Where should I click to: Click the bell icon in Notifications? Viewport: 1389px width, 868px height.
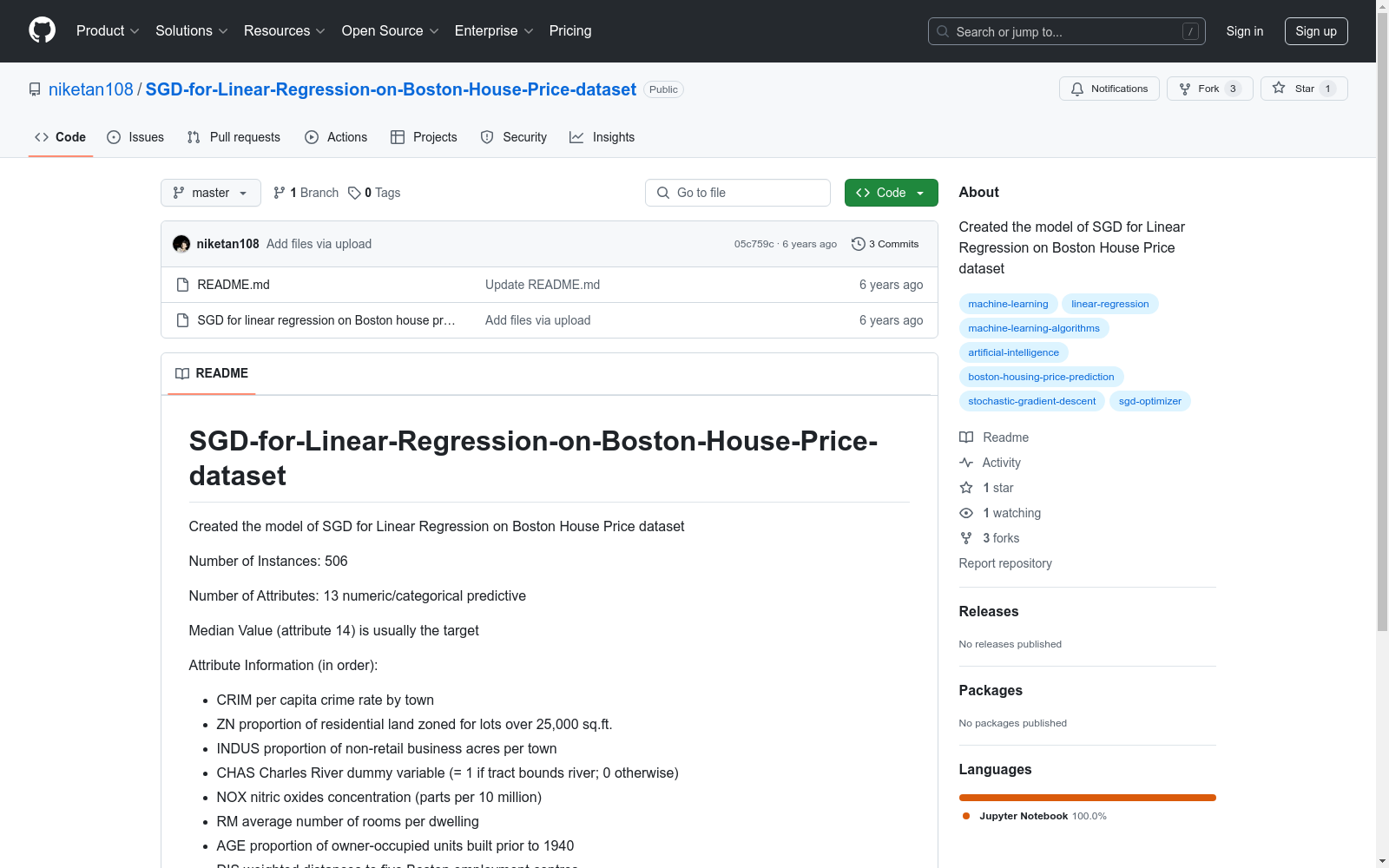(x=1077, y=89)
